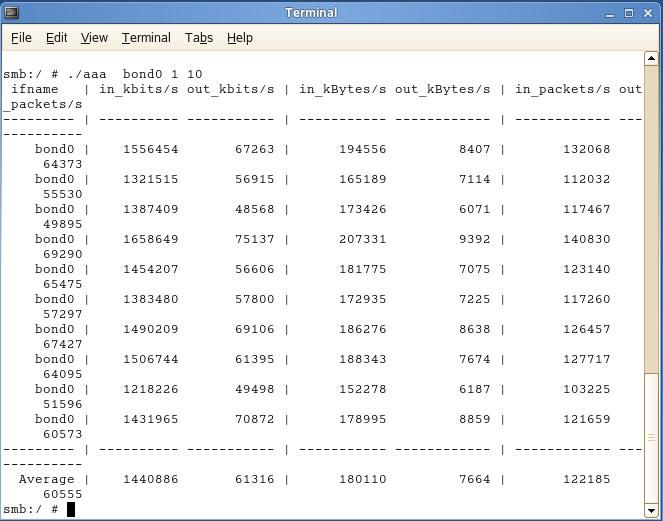Click the value 1506744
This screenshot has width=663, height=521.
click(151, 359)
